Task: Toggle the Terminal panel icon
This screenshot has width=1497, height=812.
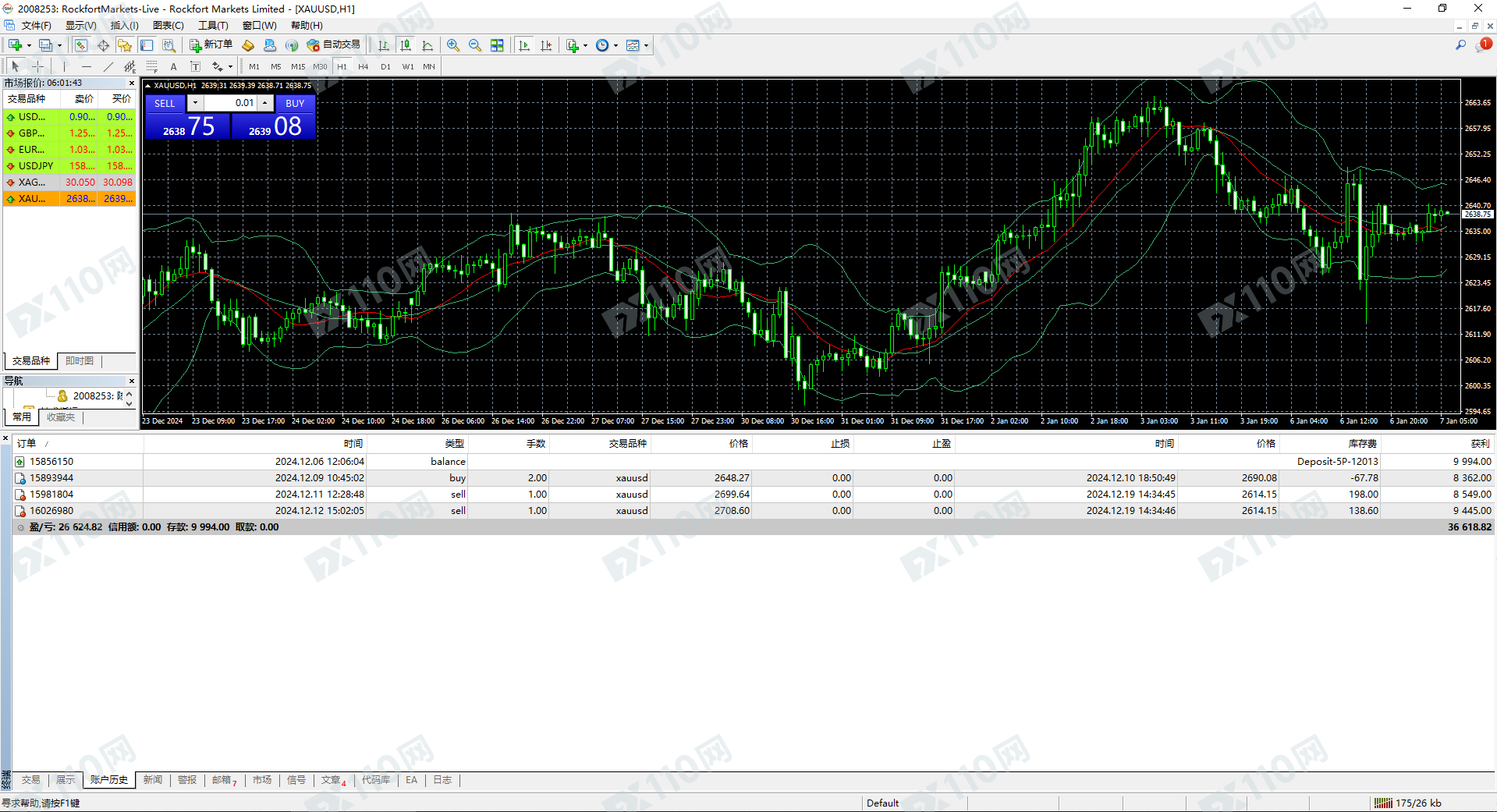Action: (147, 45)
